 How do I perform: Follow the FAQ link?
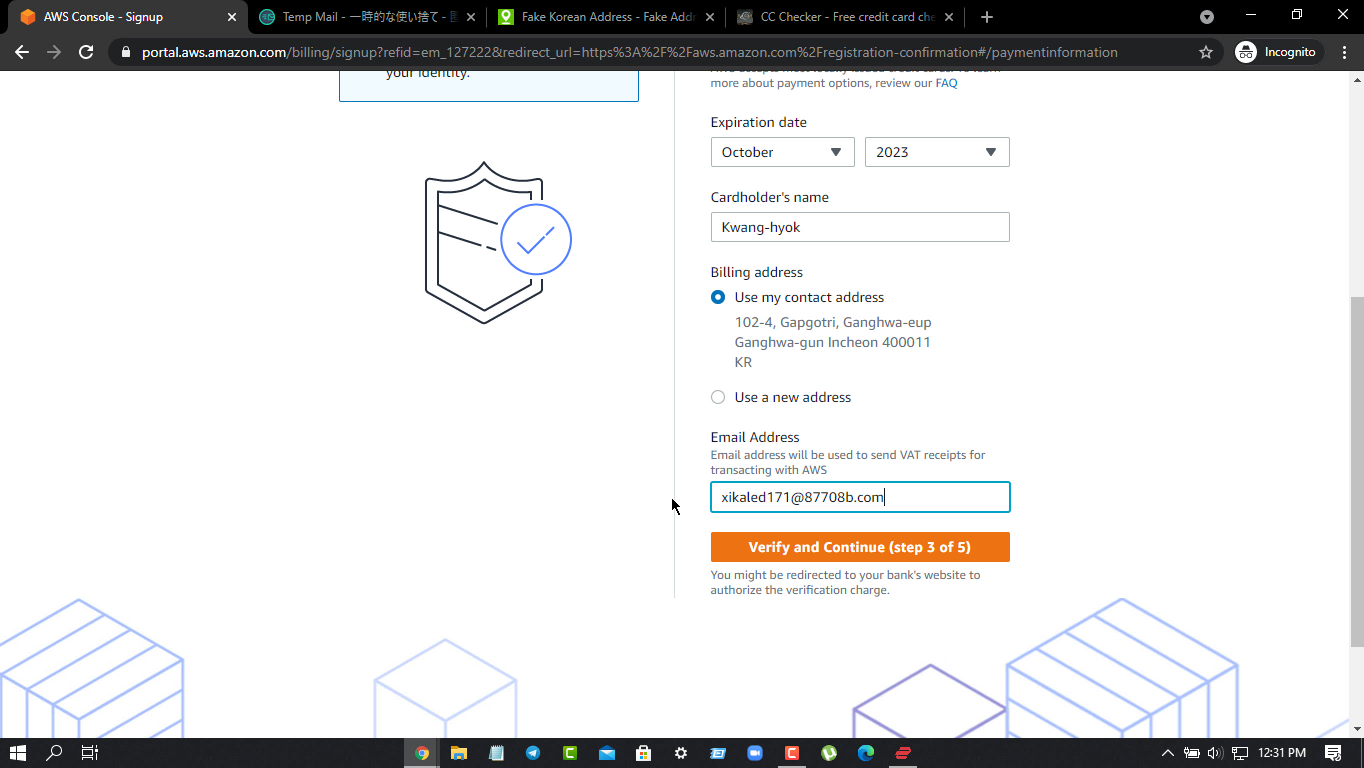[946, 83]
